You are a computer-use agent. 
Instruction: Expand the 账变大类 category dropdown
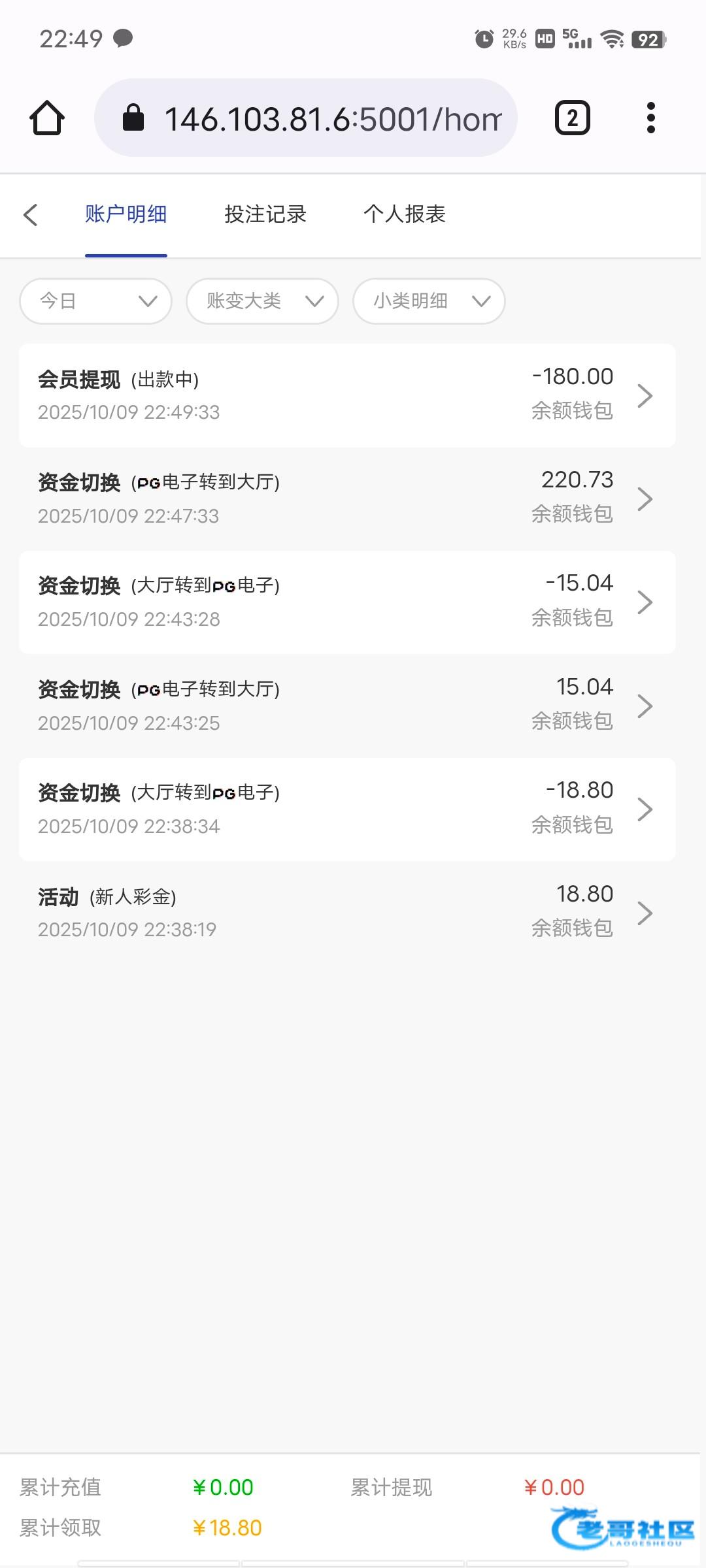pos(262,301)
